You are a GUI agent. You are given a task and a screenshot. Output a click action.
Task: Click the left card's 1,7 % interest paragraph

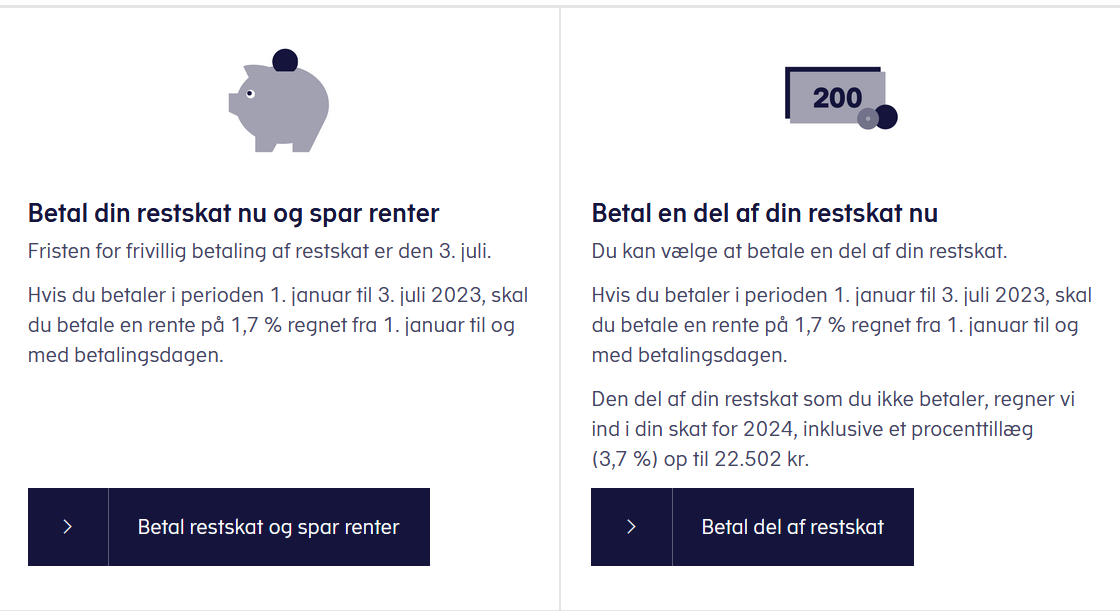pyautogui.click(x=278, y=325)
